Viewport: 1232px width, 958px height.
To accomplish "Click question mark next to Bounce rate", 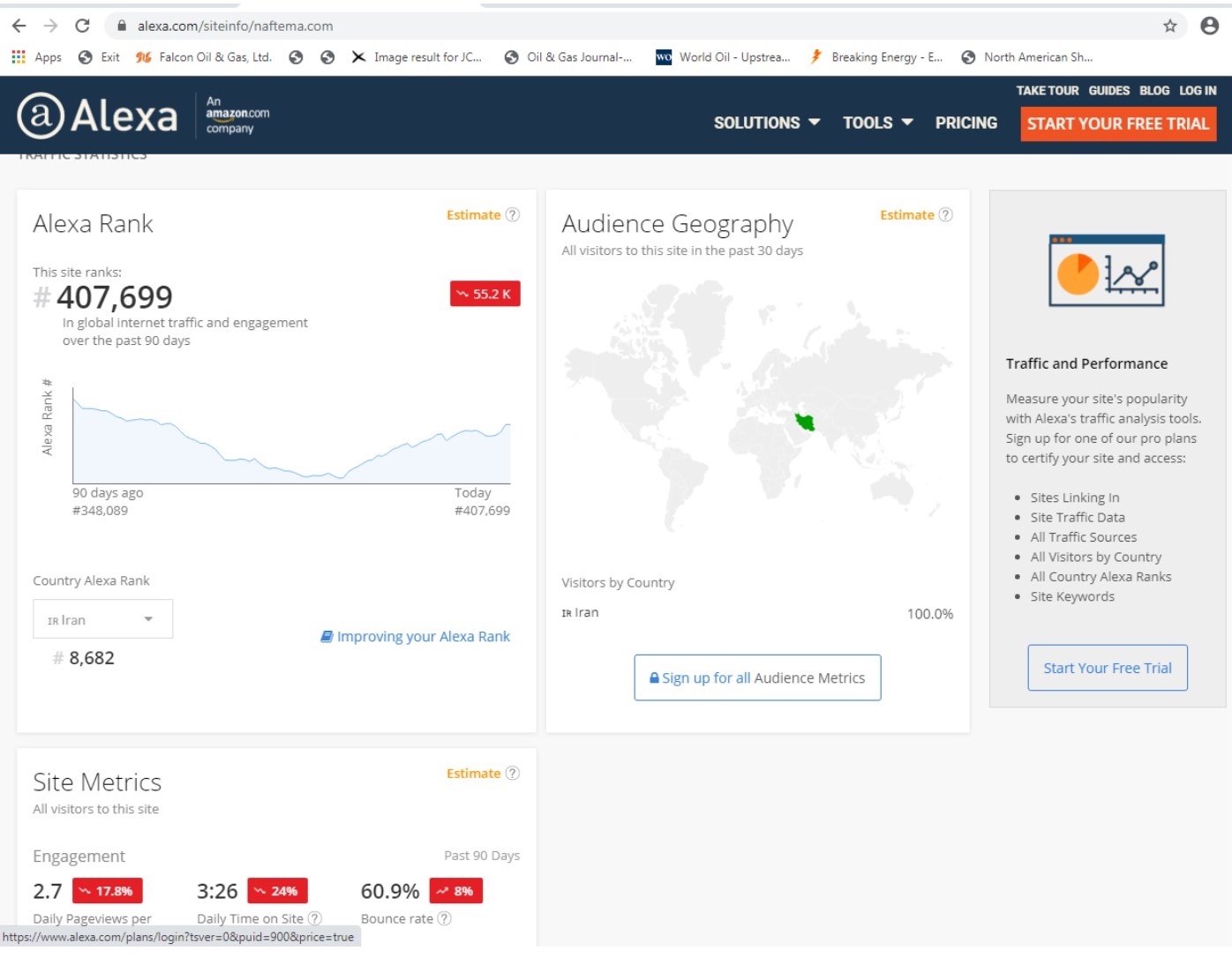I will [445, 918].
